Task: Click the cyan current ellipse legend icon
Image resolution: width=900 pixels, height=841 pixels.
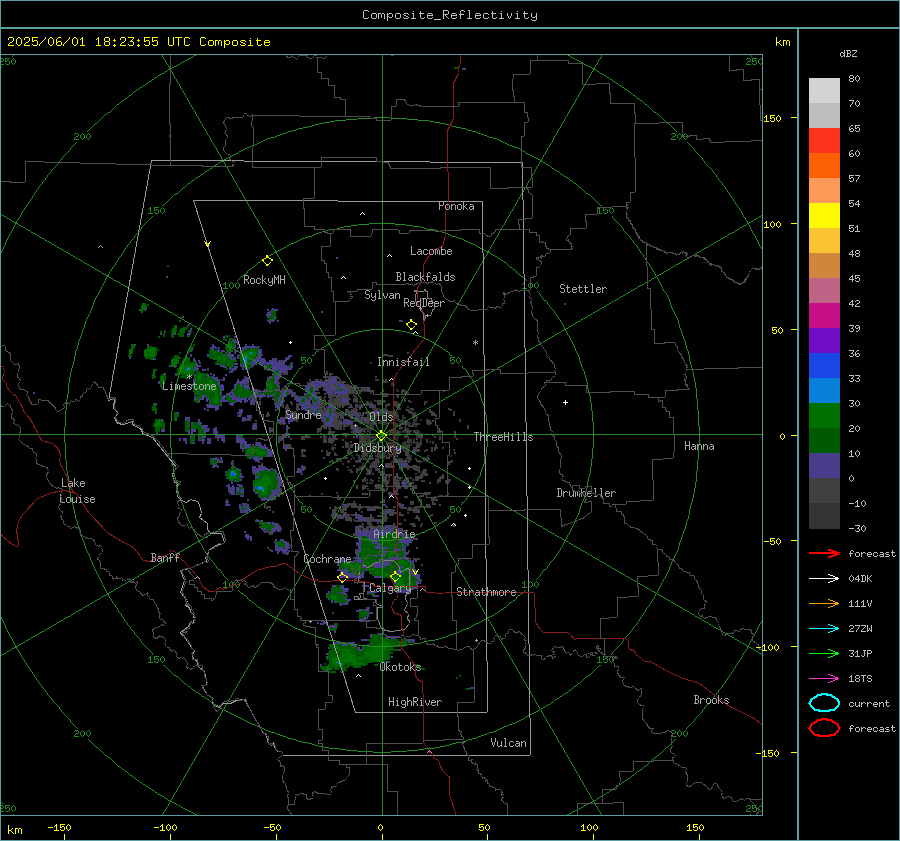Action: pos(824,703)
